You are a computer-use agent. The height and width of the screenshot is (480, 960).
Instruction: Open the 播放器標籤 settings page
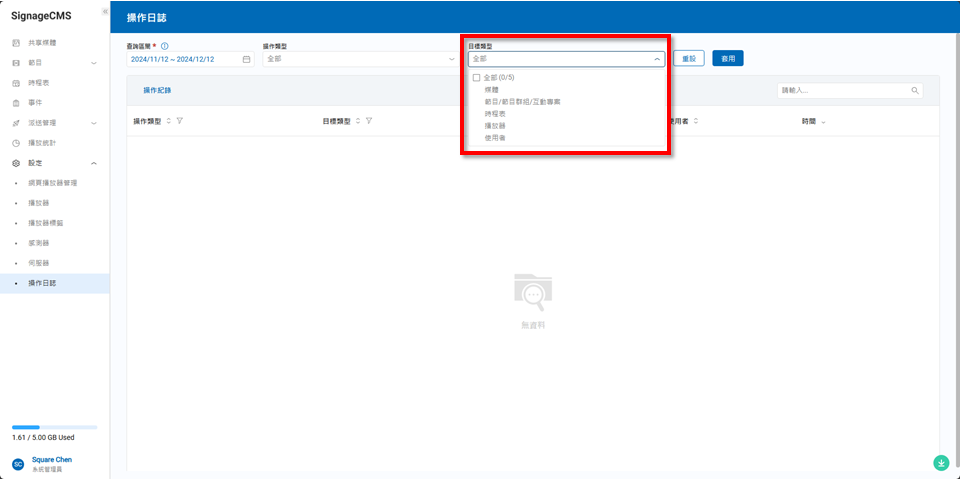[x=46, y=223]
